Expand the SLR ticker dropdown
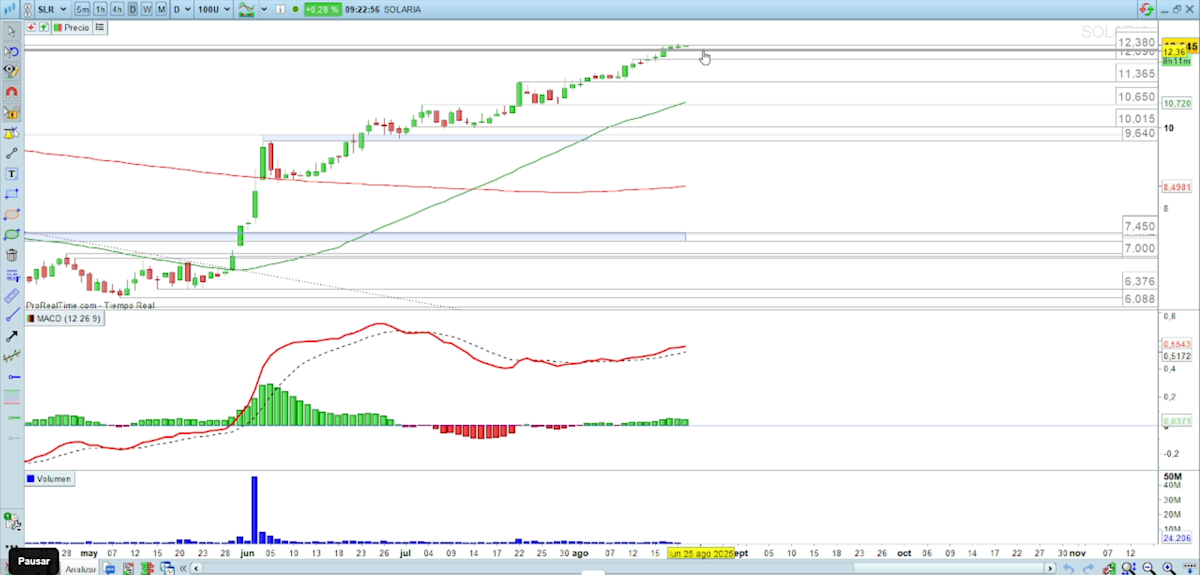The image size is (1200, 575). (x=51, y=9)
